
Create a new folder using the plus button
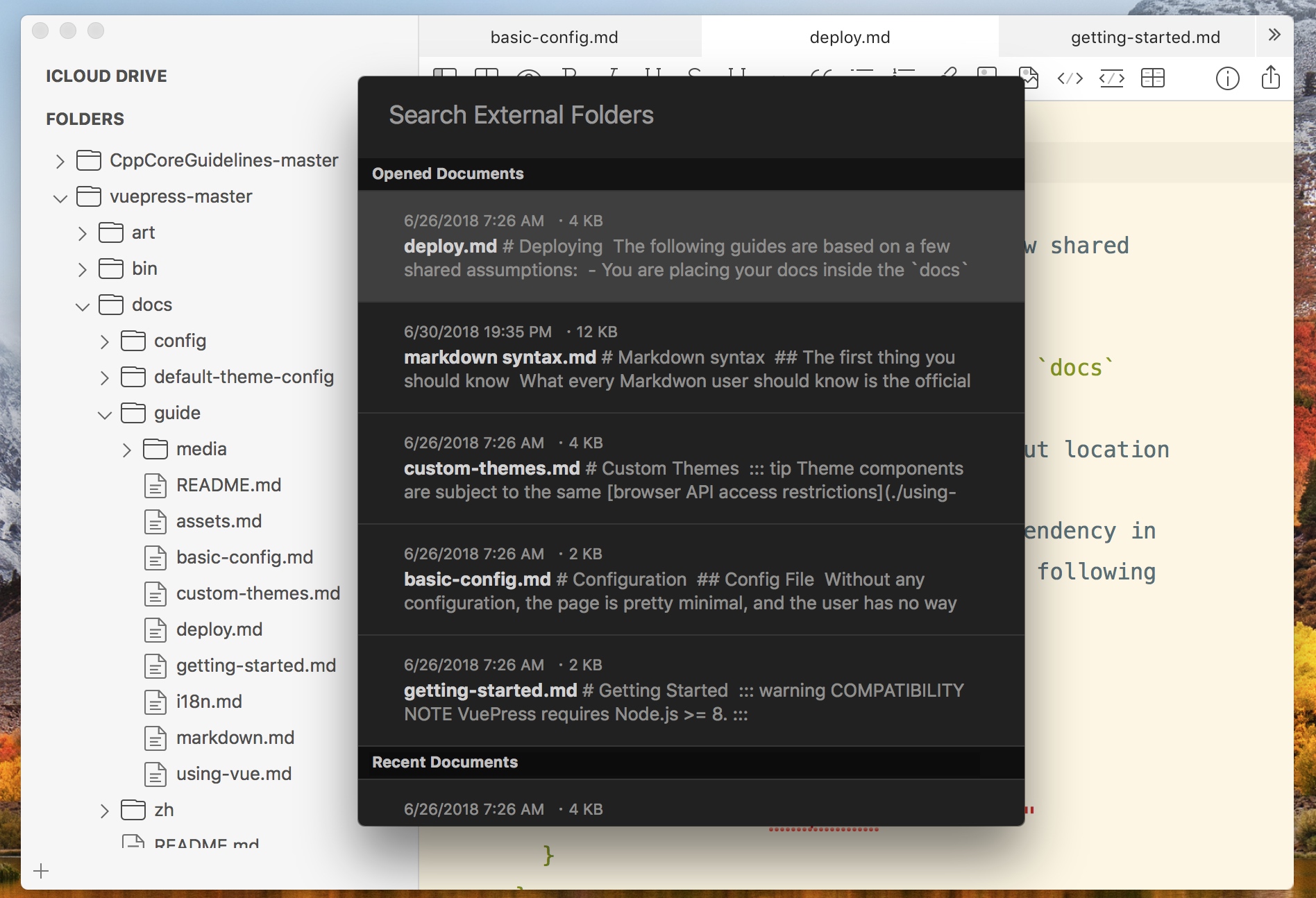pos(42,871)
